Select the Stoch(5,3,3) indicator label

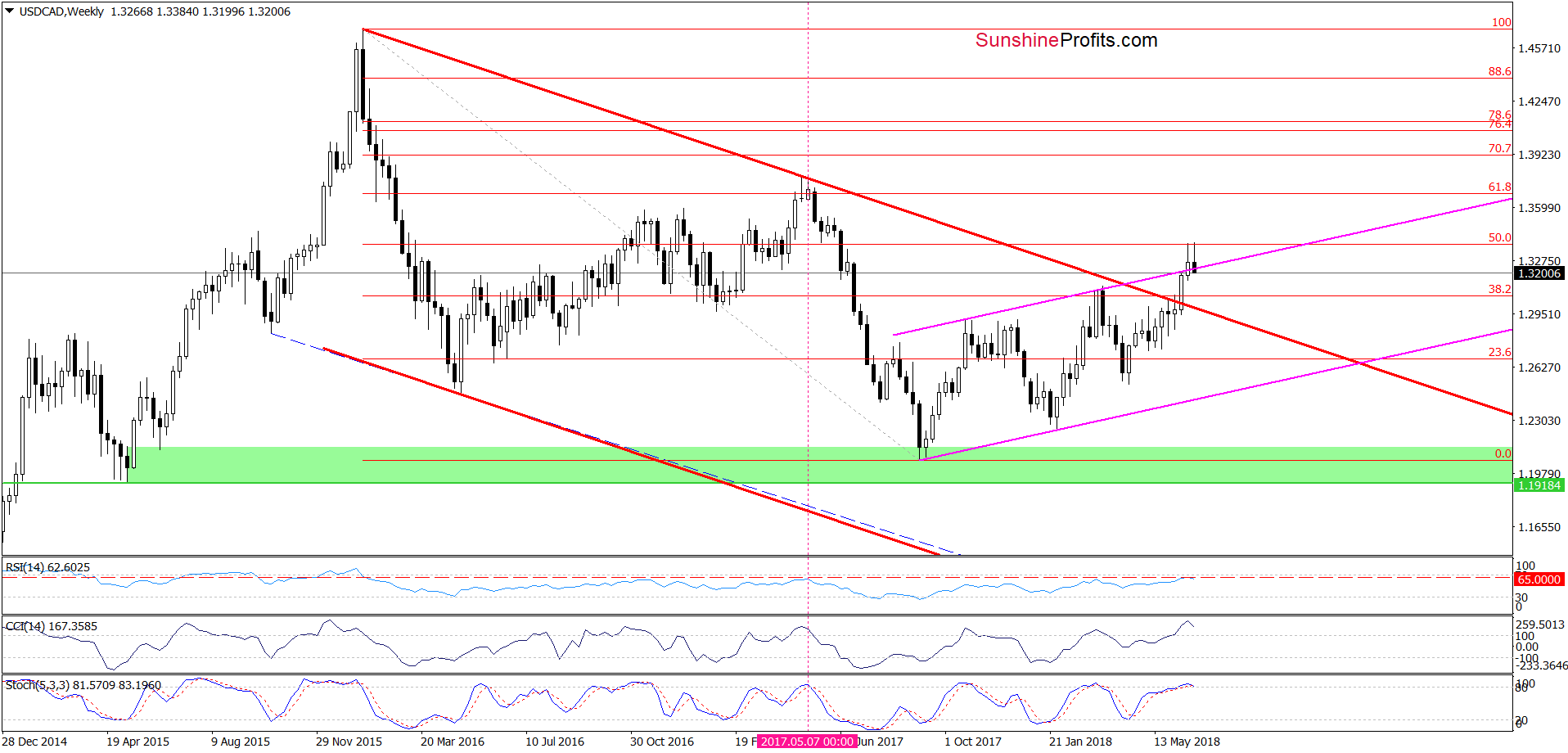pos(83,685)
